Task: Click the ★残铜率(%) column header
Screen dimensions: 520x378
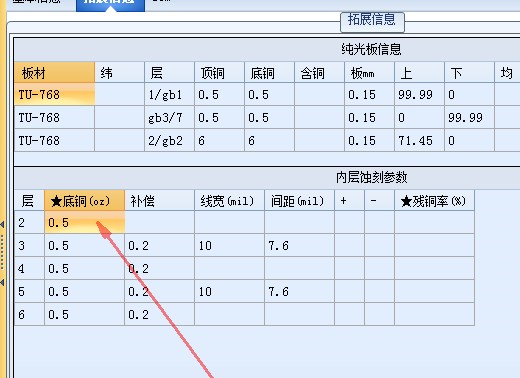Action: (434, 201)
